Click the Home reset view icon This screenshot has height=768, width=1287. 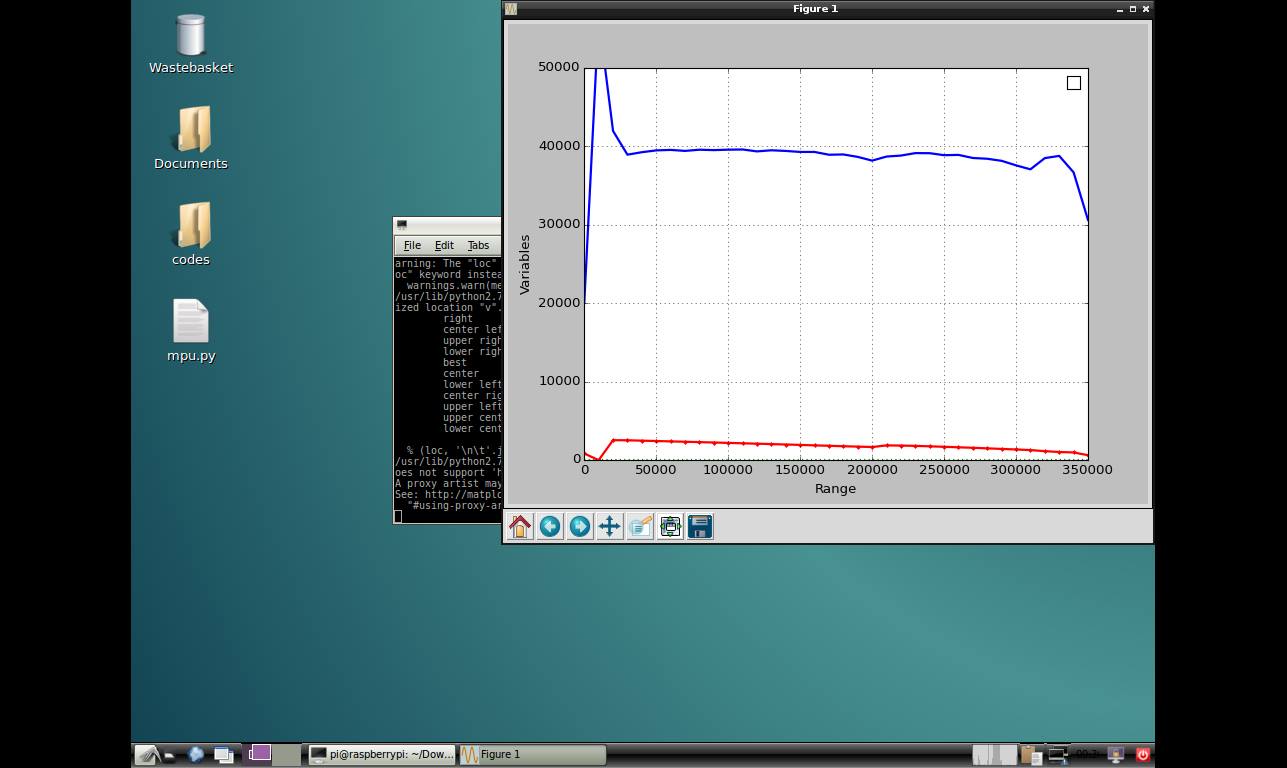click(520, 526)
